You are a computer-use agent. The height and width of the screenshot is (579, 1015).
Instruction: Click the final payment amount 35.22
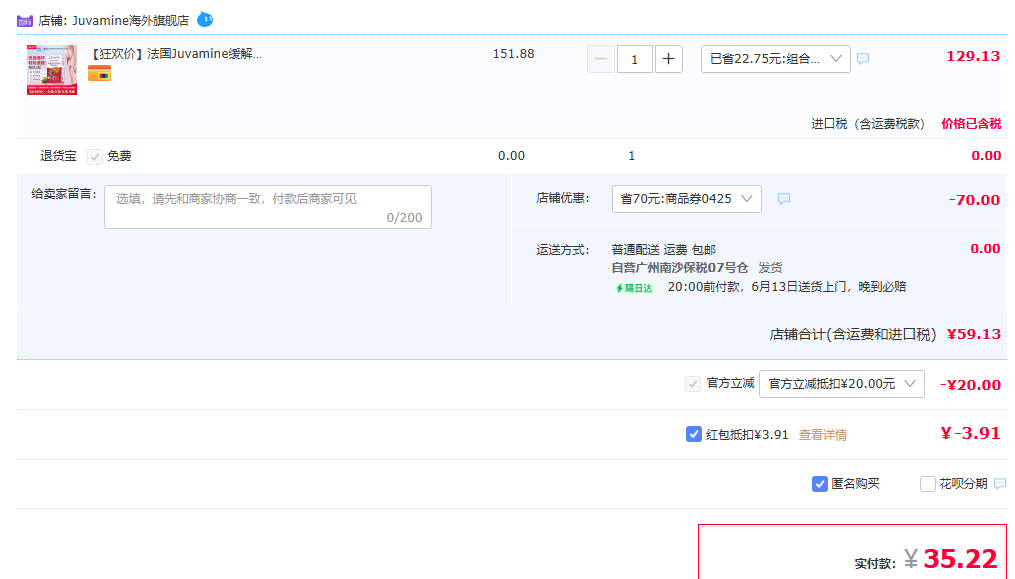point(960,558)
